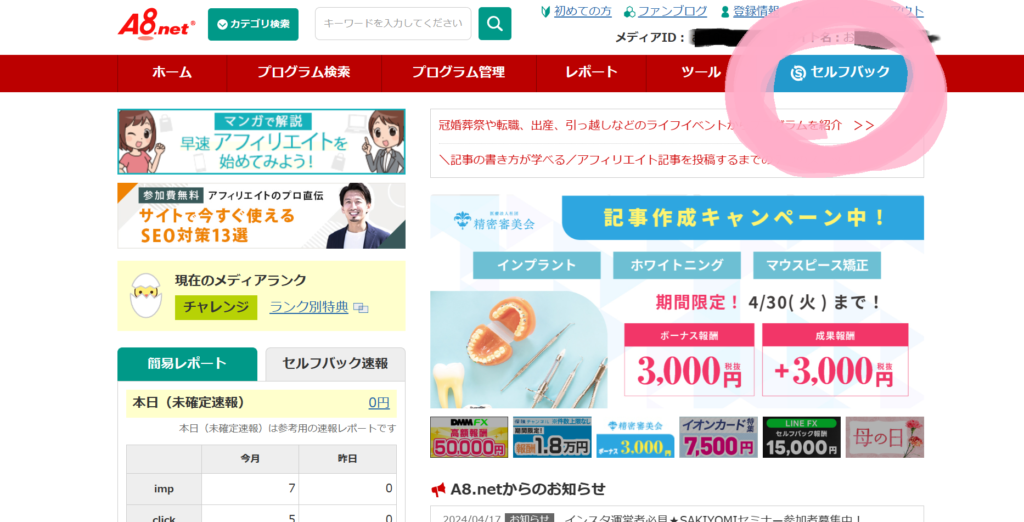Click the 登録情報 person icon
The image size is (1024, 522).
(x=725, y=12)
